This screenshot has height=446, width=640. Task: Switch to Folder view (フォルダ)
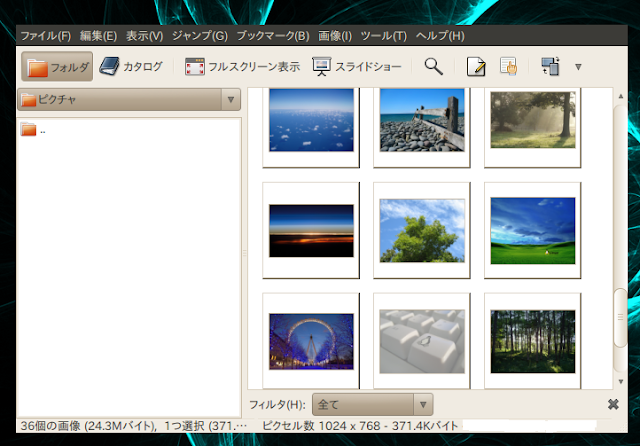[x=57, y=67]
